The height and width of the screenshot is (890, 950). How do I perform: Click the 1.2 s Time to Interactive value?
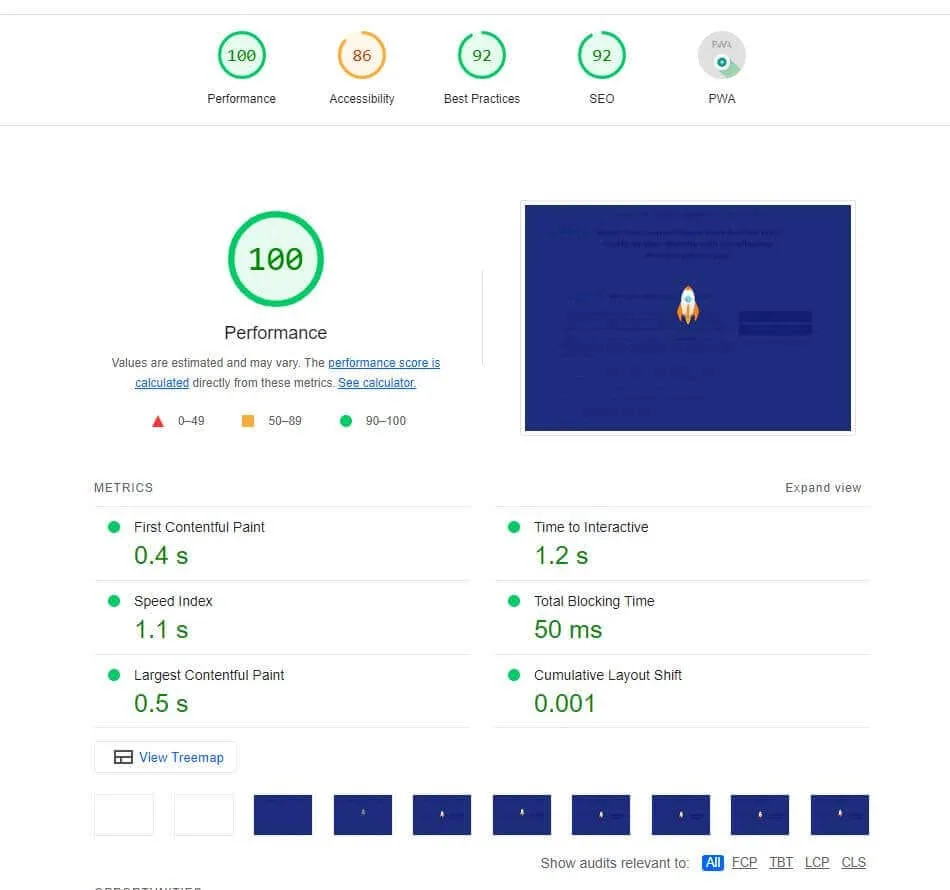pyautogui.click(x=561, y=556)
